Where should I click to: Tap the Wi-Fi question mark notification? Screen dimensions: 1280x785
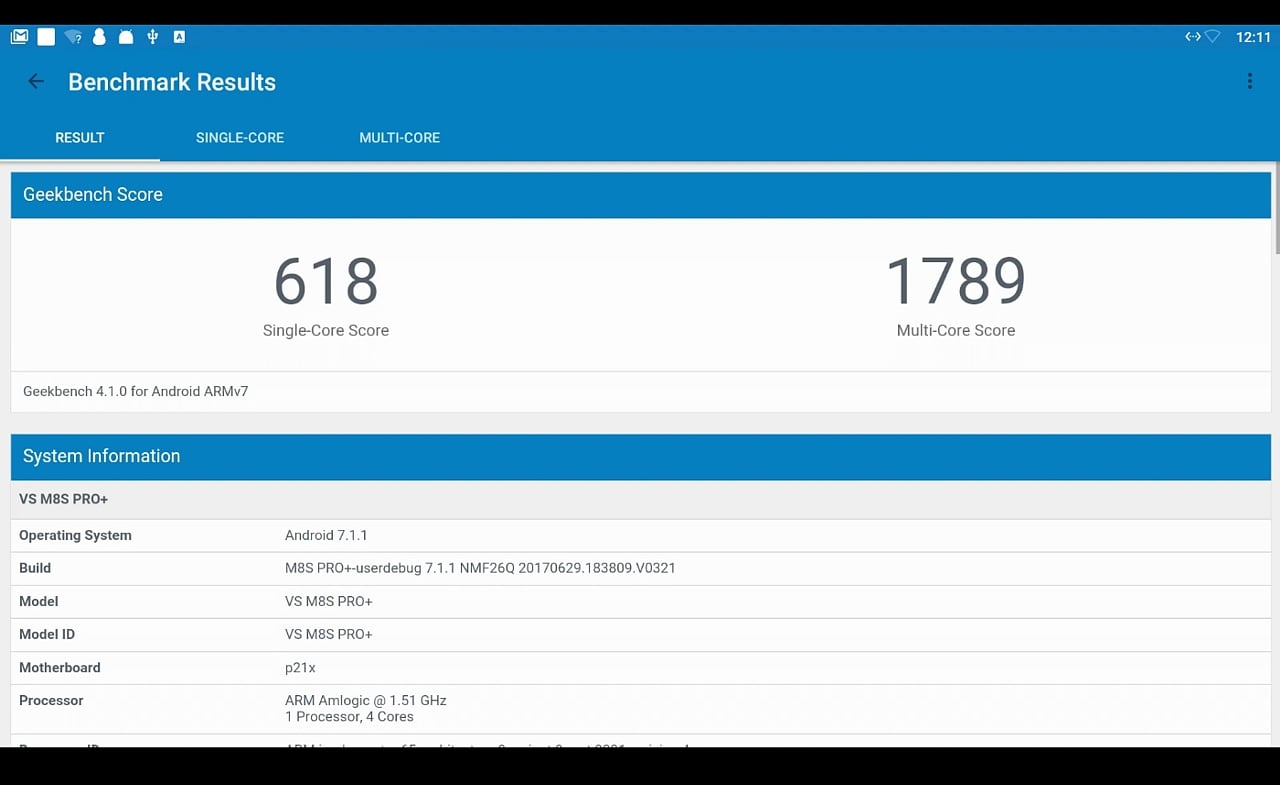[x=73, y=37]
